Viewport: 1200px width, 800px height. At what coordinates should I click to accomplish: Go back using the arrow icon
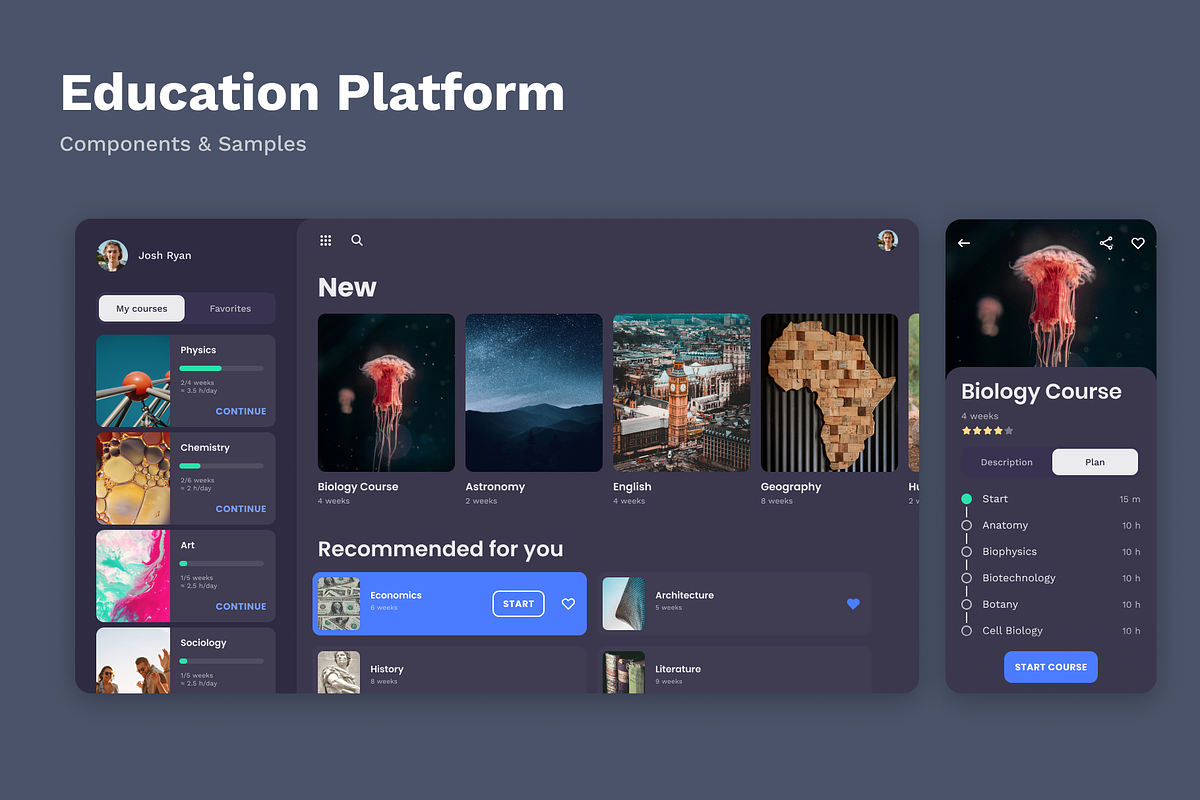964,243
